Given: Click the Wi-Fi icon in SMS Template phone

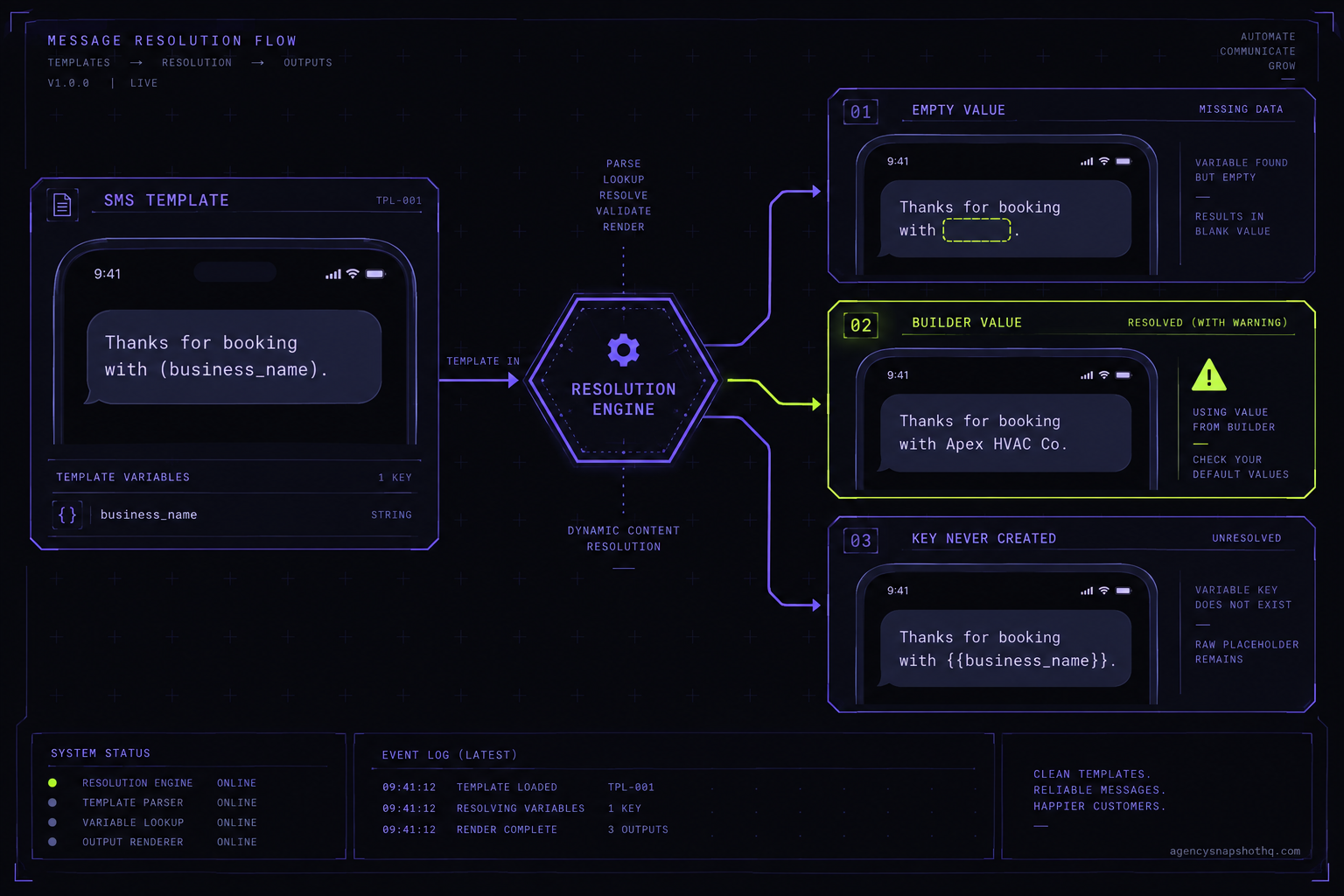Looking at the screenshot, I should pos(353,274).
